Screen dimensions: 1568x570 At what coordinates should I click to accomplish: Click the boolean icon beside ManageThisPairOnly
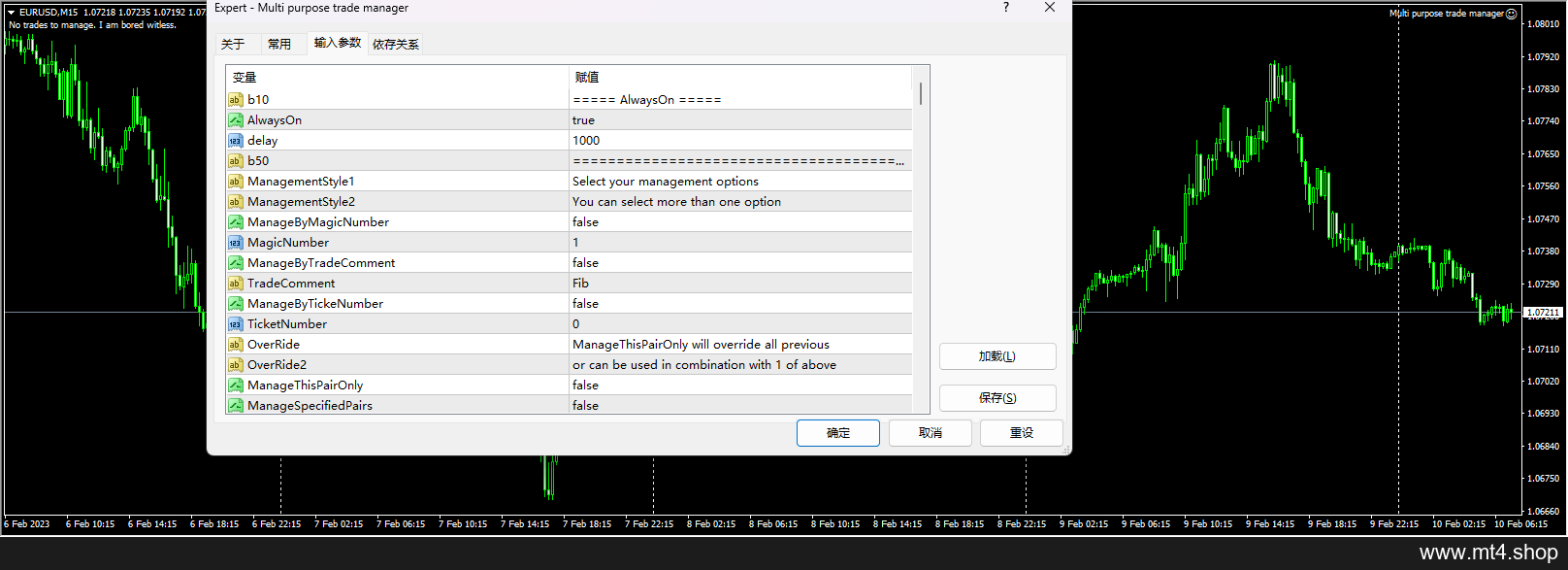tap(236, 386)
